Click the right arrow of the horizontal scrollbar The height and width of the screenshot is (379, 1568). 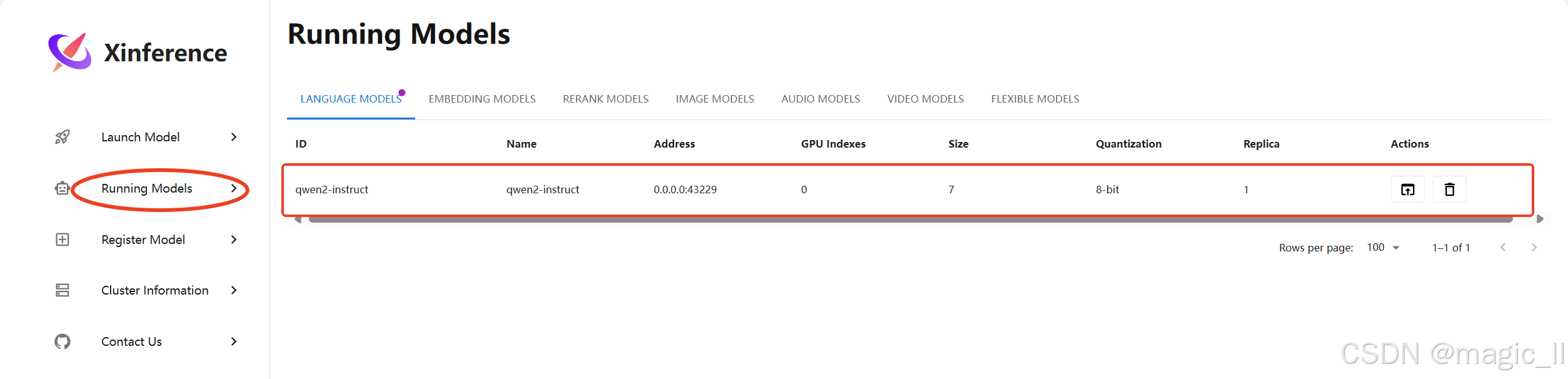1540,219
